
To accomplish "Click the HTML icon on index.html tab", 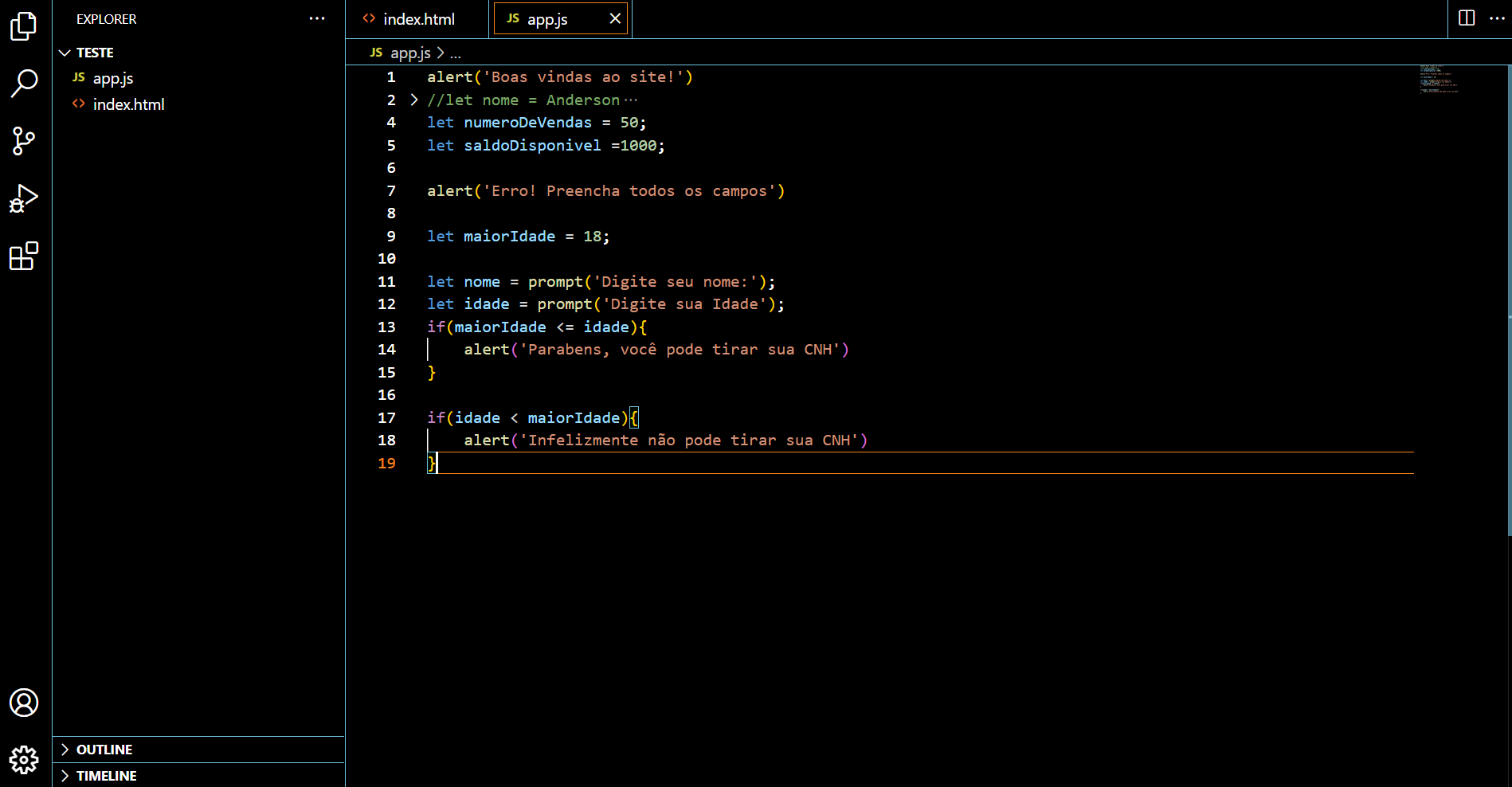I will (x=369, y=18).
